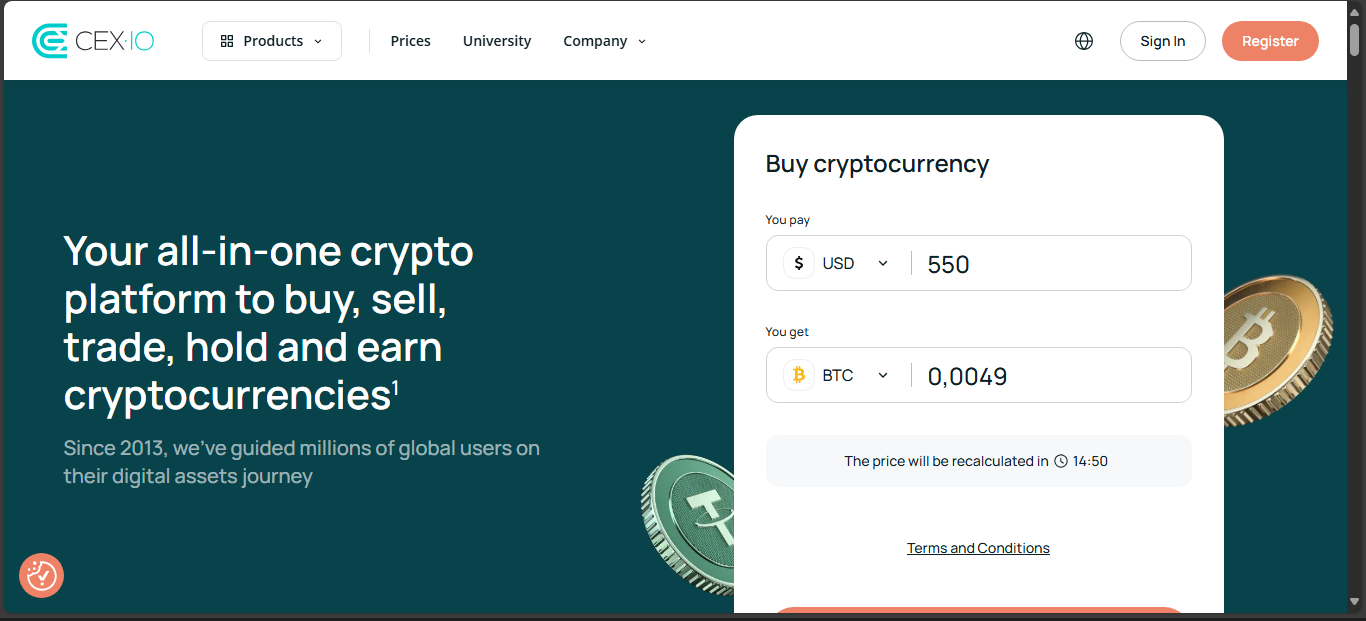Screen dimensions: 1366x621
Task: Open the orange floating help widget
Action: tap(41, 575)
